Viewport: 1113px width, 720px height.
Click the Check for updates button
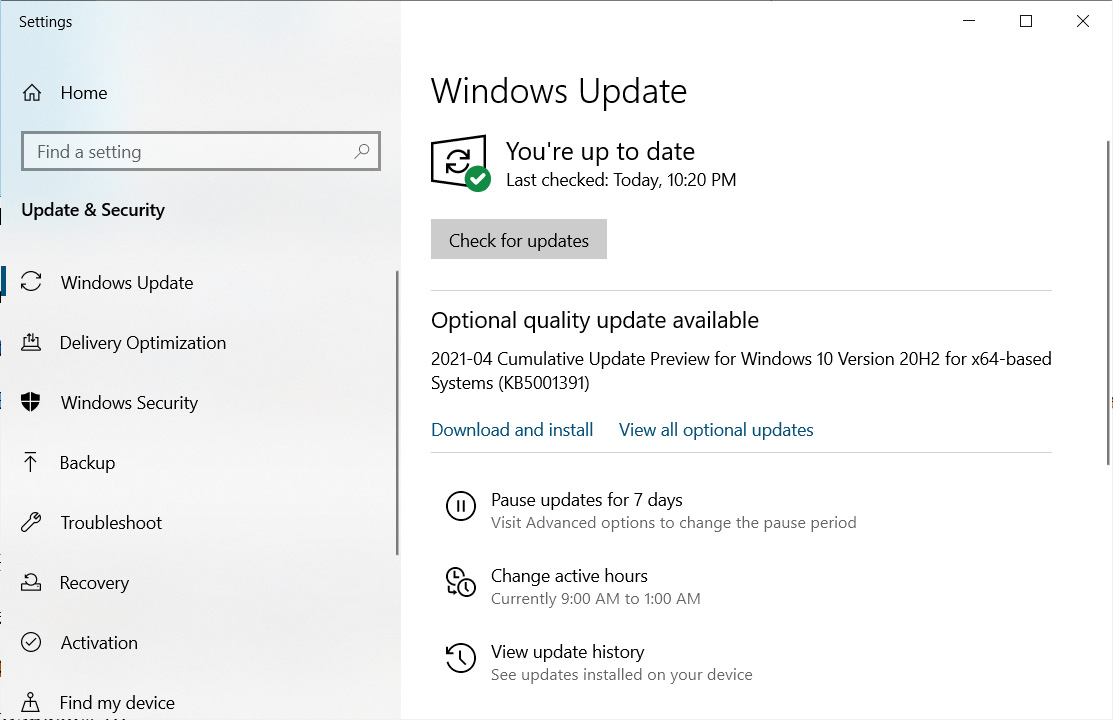519,239
